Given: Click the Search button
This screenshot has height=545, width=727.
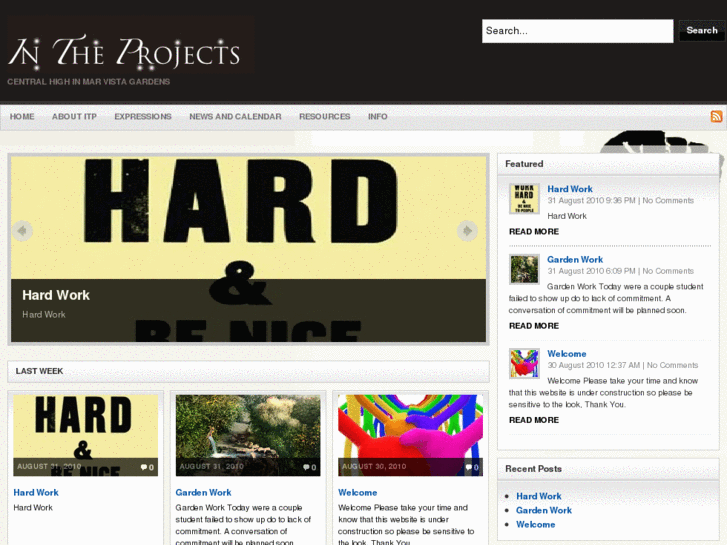Looking at the screenshot, I should tap(702, 31).
